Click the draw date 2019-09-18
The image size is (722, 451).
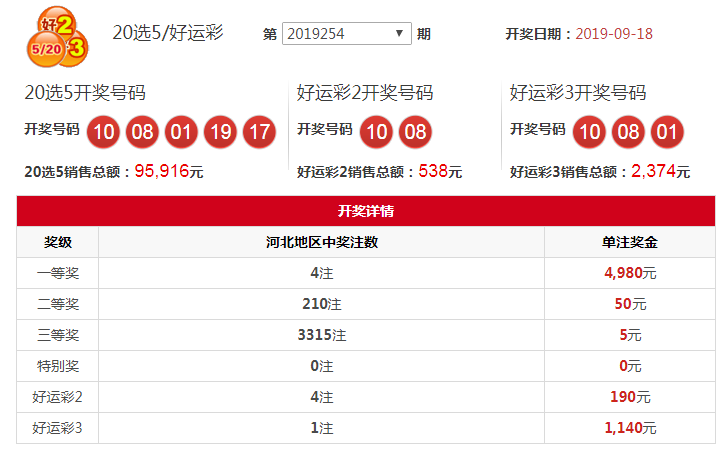[614, 34]
